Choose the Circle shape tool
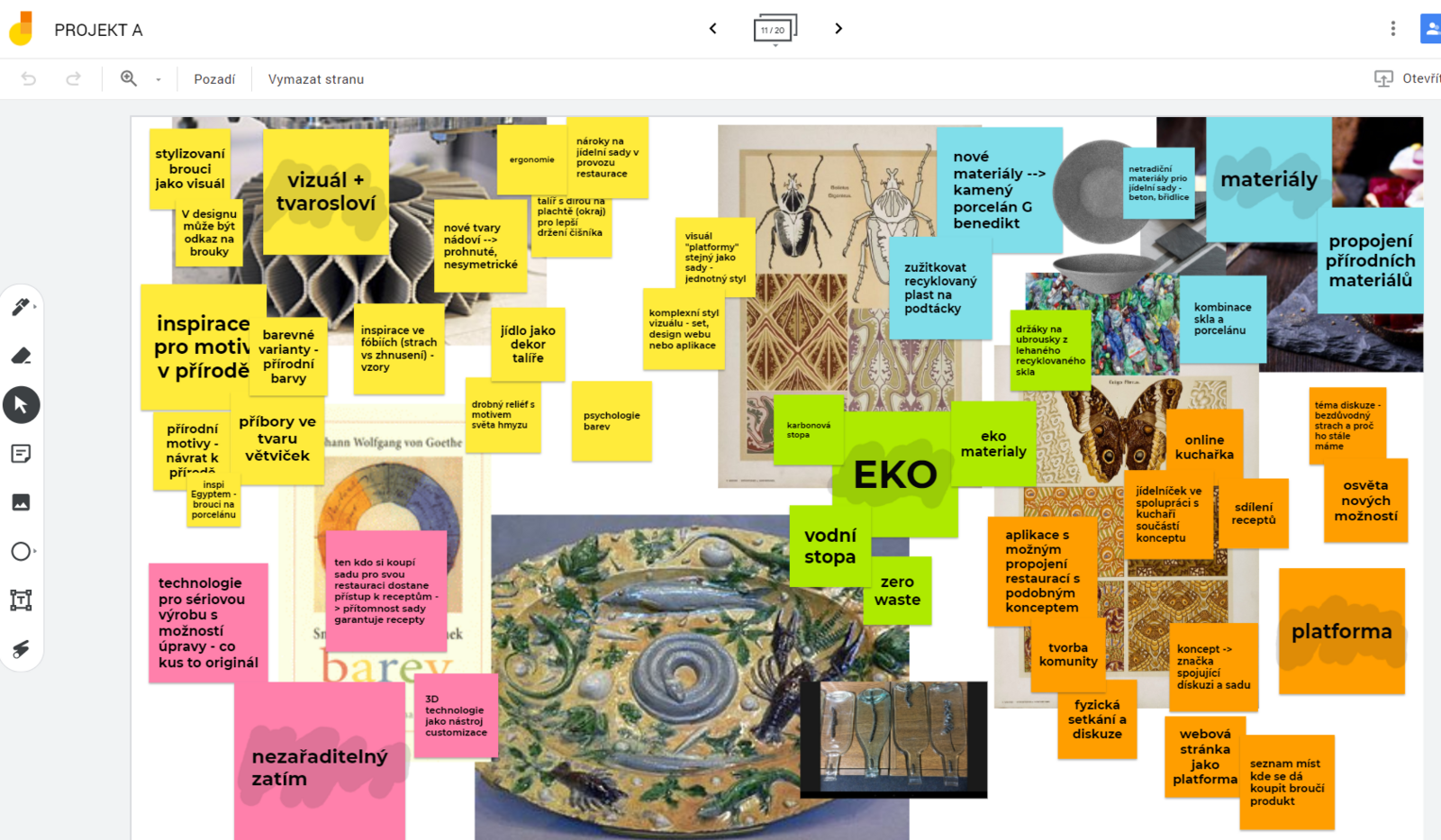 (x=21, y=551)
